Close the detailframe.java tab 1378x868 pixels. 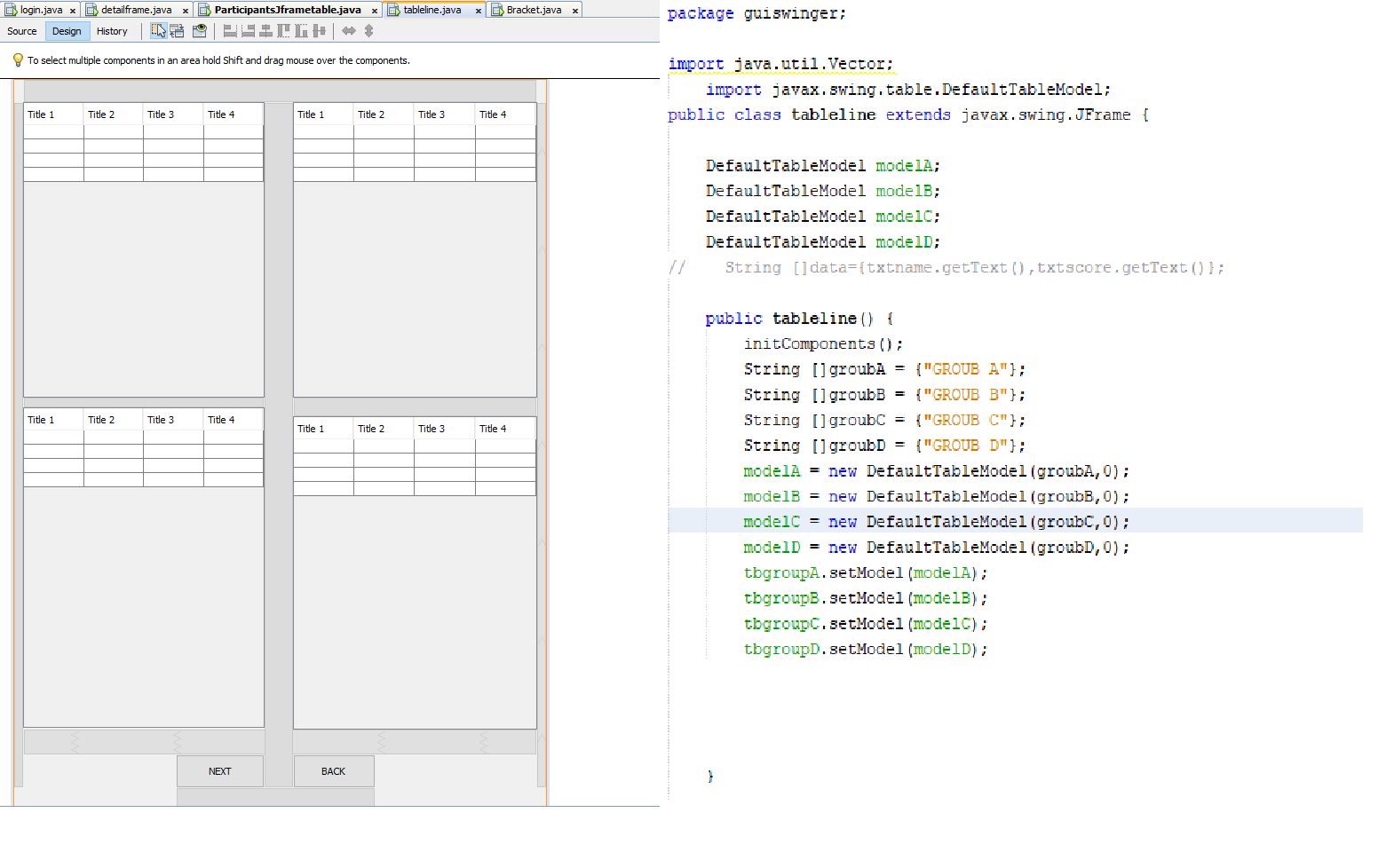coord(185,11)
